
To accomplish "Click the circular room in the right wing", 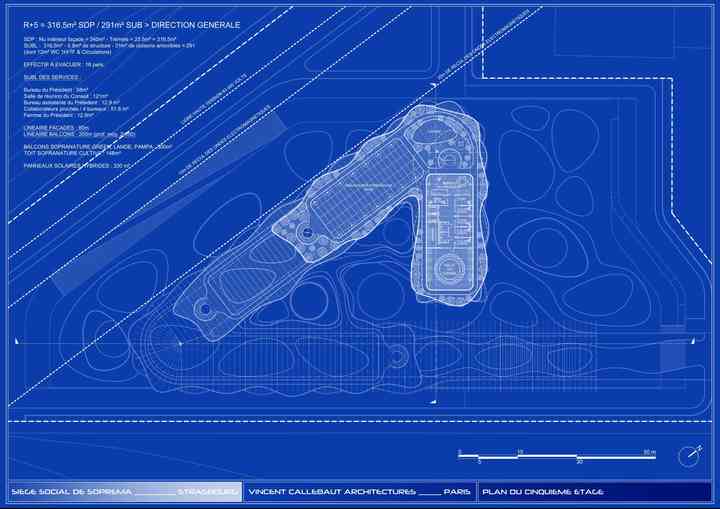I will click(x=448, y=267).
